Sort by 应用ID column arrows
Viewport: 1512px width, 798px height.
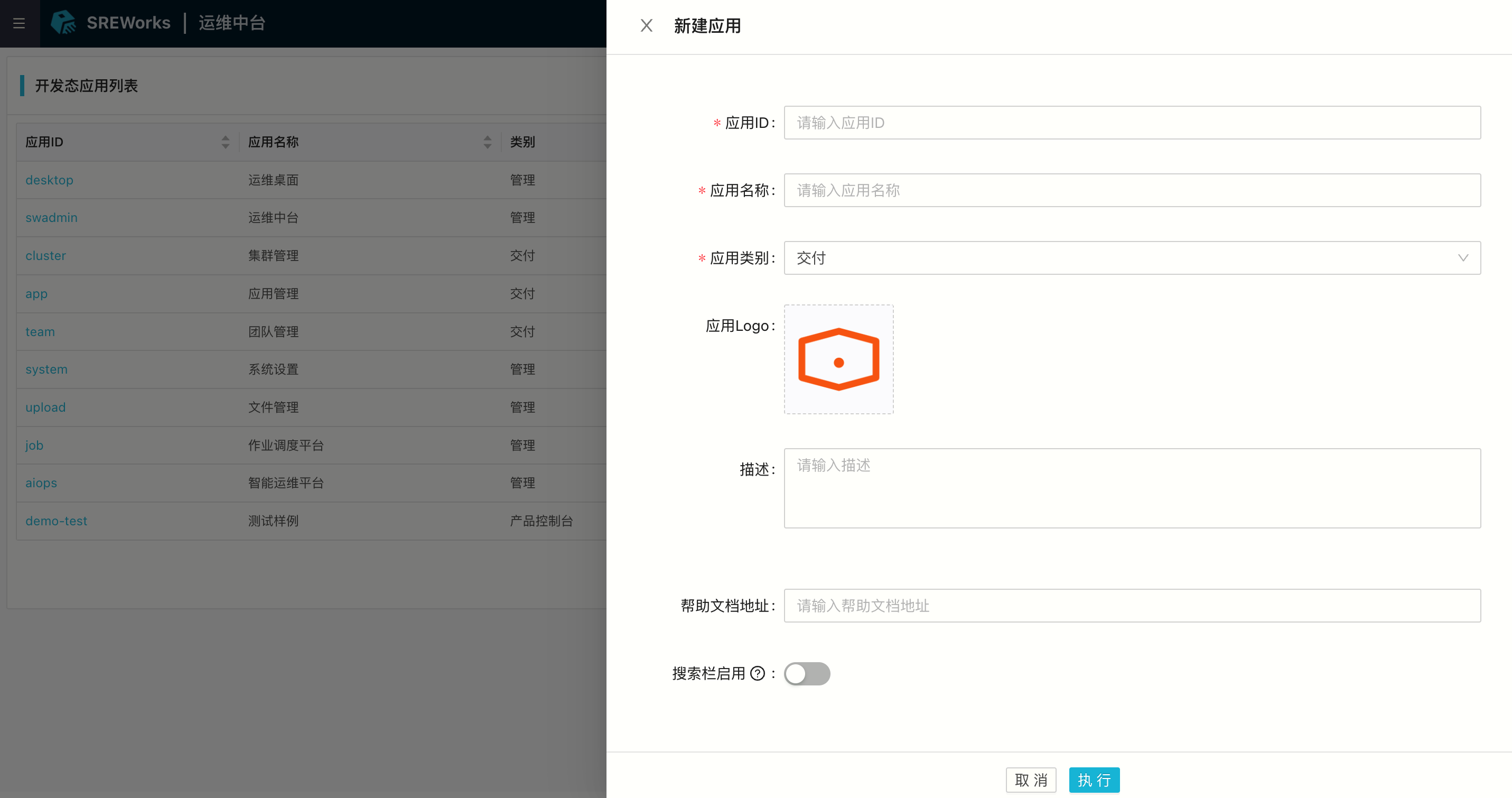pyautogui.click(x=226, y=142)
